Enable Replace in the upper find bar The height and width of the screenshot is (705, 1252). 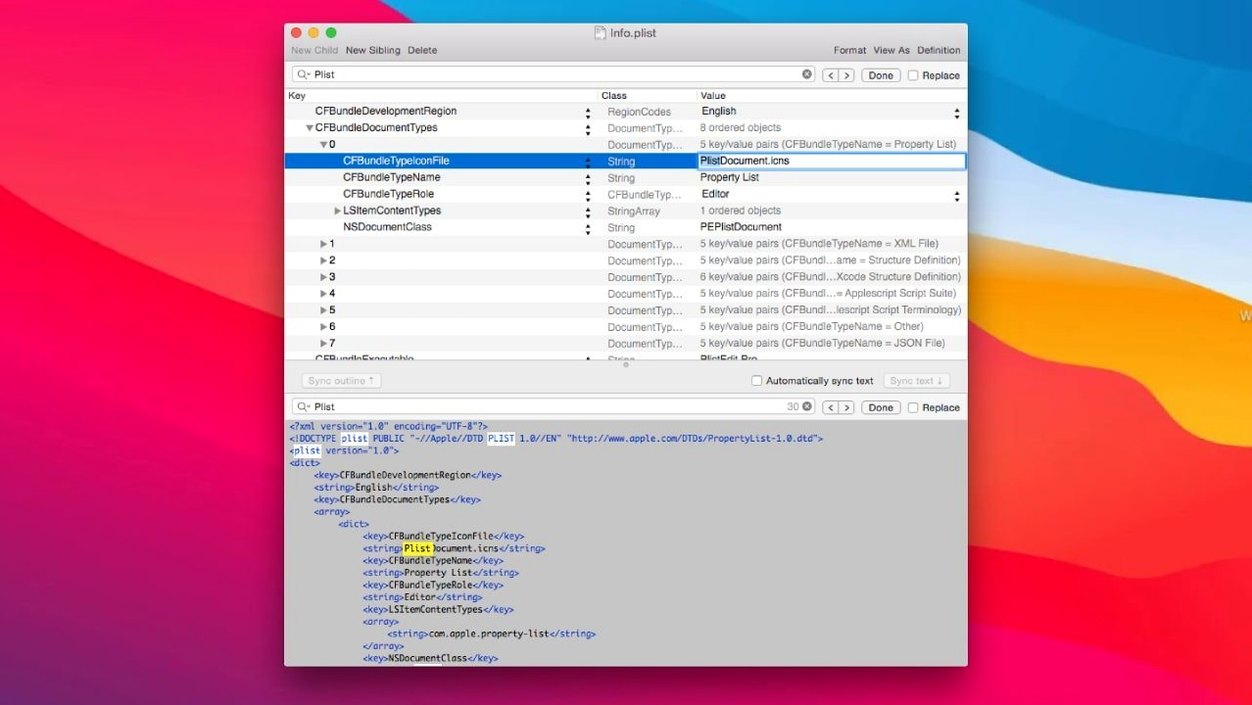click(x=913, y=75)
